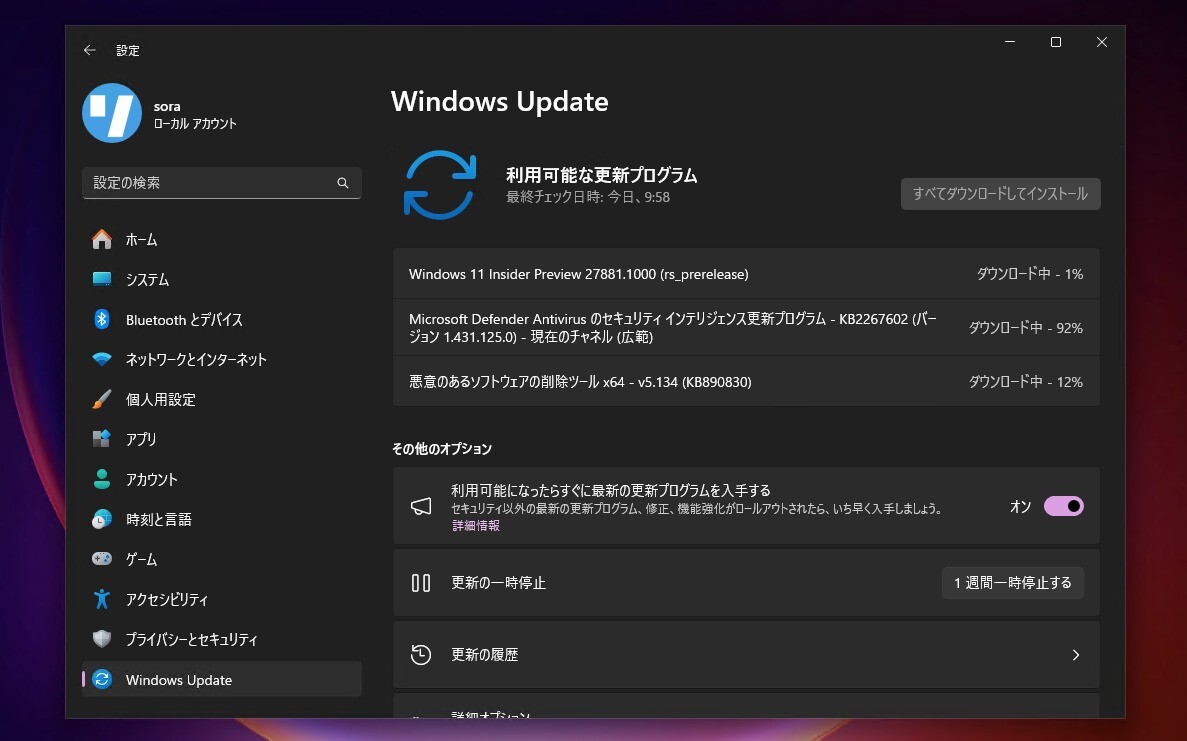Click the アクセシビリティ figure icon
This screenshot has width=1187, height=741.
point(102,599)
